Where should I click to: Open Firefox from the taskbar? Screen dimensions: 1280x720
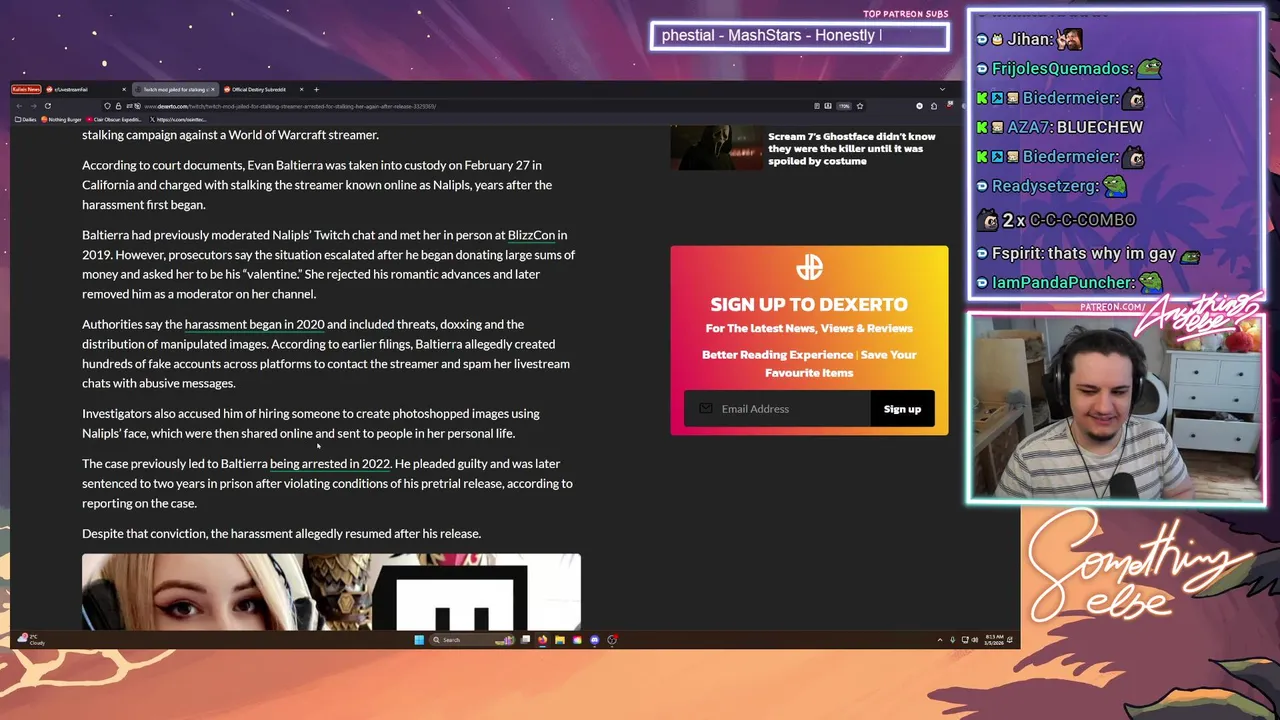pyautogui.click(x=542, y=640)
